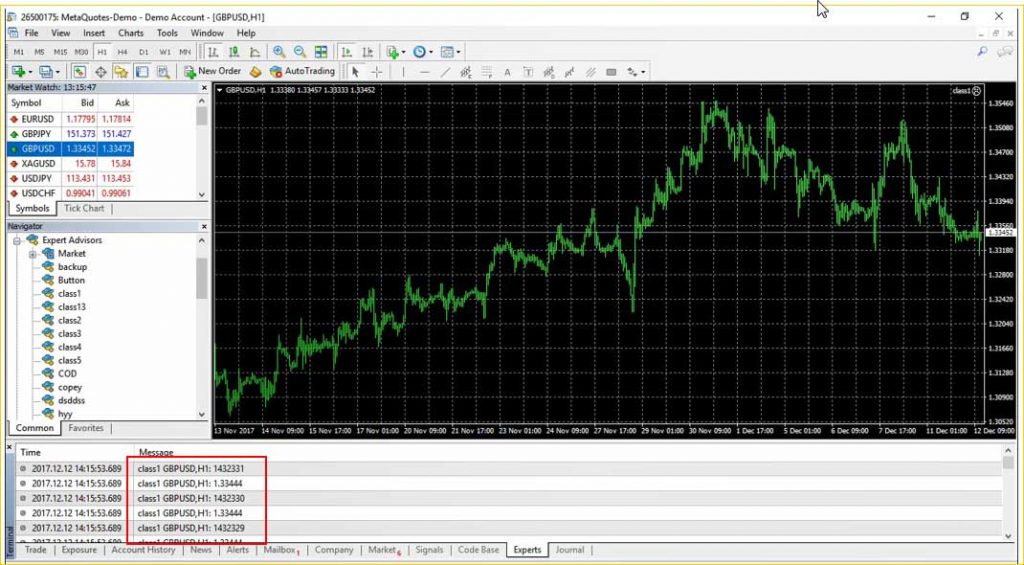Open the File menu
Image resolution: width=1024 pixels, height=565 pixels.
(31, 33)
